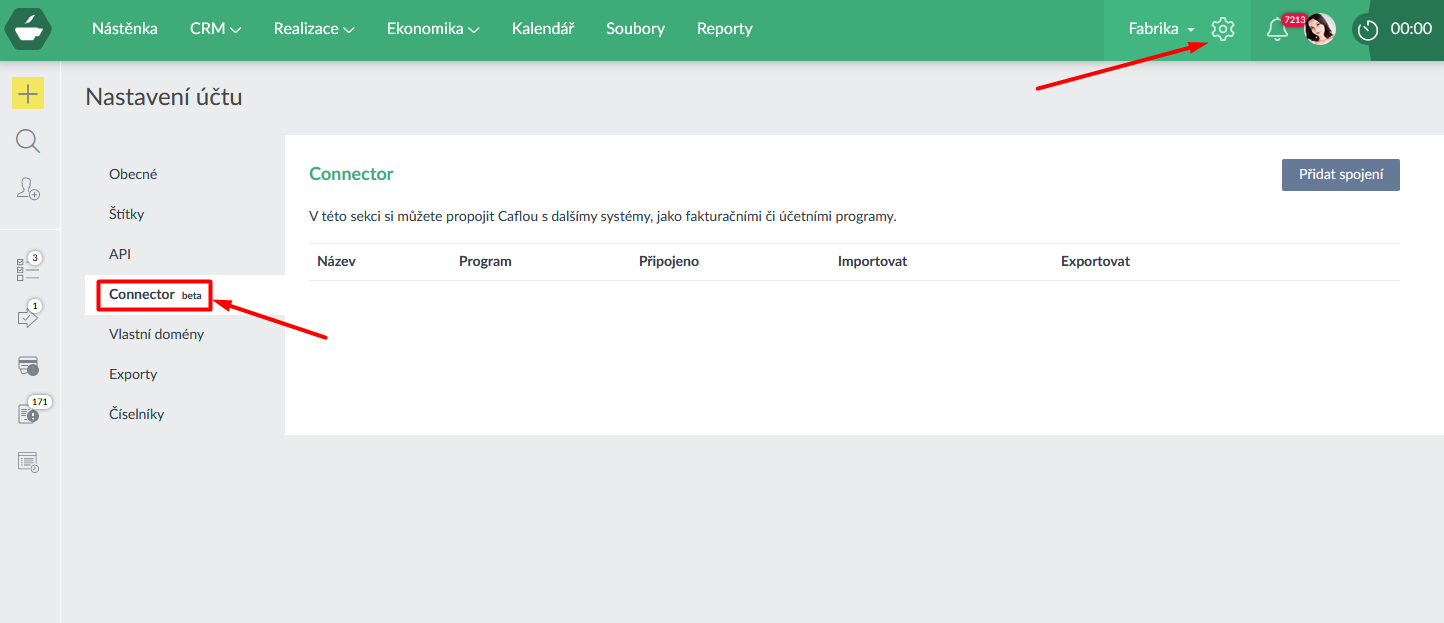Open the Číselníky settings section
This screenshot has height=623, width=1444.
[x=136, y=414]
